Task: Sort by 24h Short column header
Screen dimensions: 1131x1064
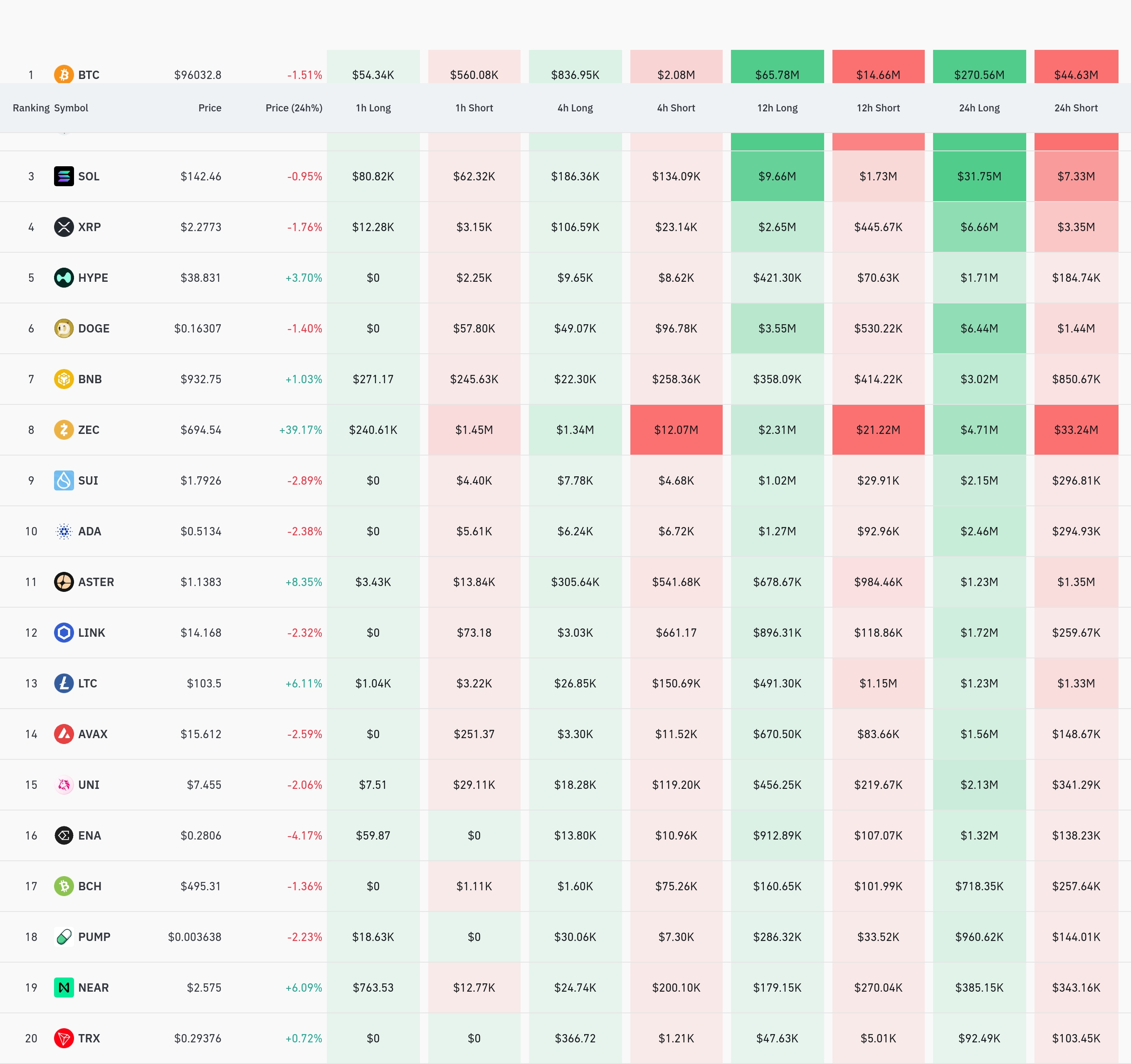Action: (1076, 108)
